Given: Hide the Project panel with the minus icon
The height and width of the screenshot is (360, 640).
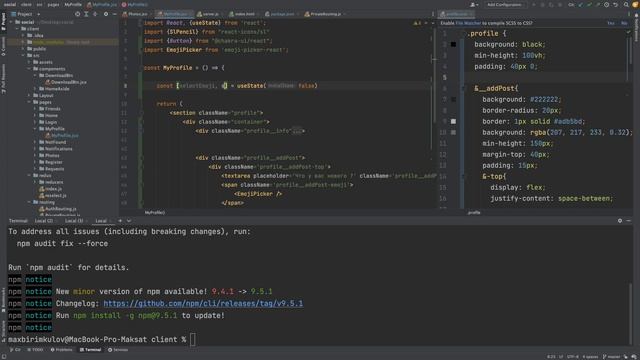Looking at the screenshot, I should [x=114, y=14].
